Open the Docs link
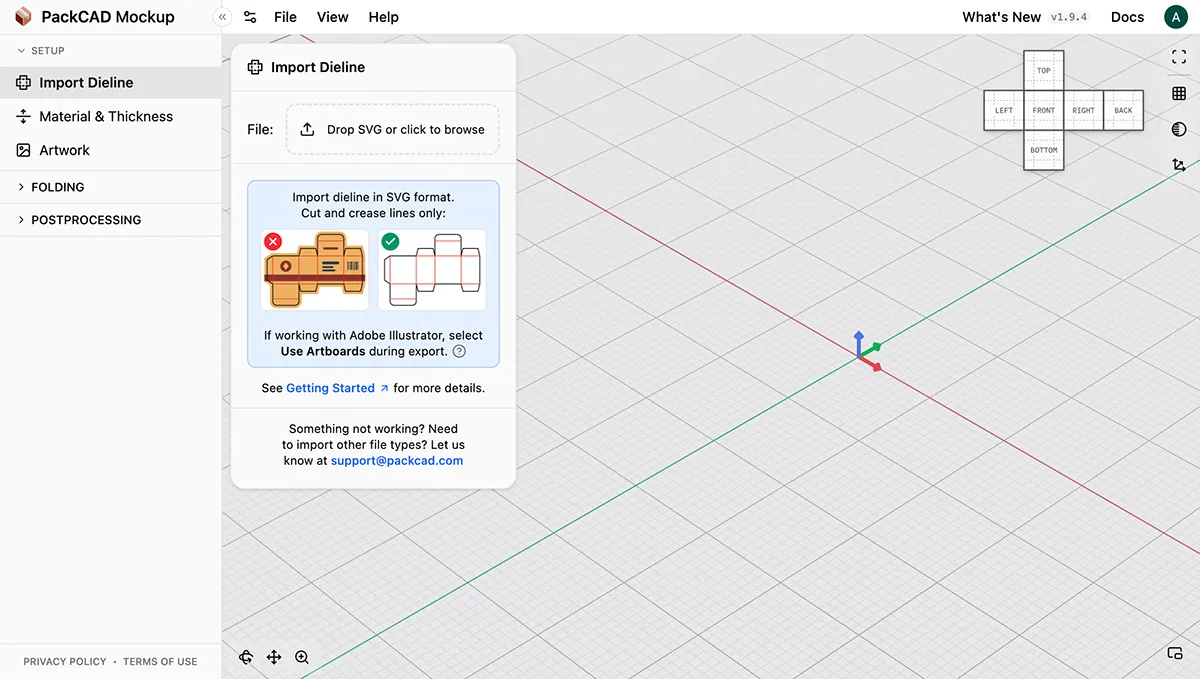The width and height of the screenshot is (1200, 679). pos(1127,17)
